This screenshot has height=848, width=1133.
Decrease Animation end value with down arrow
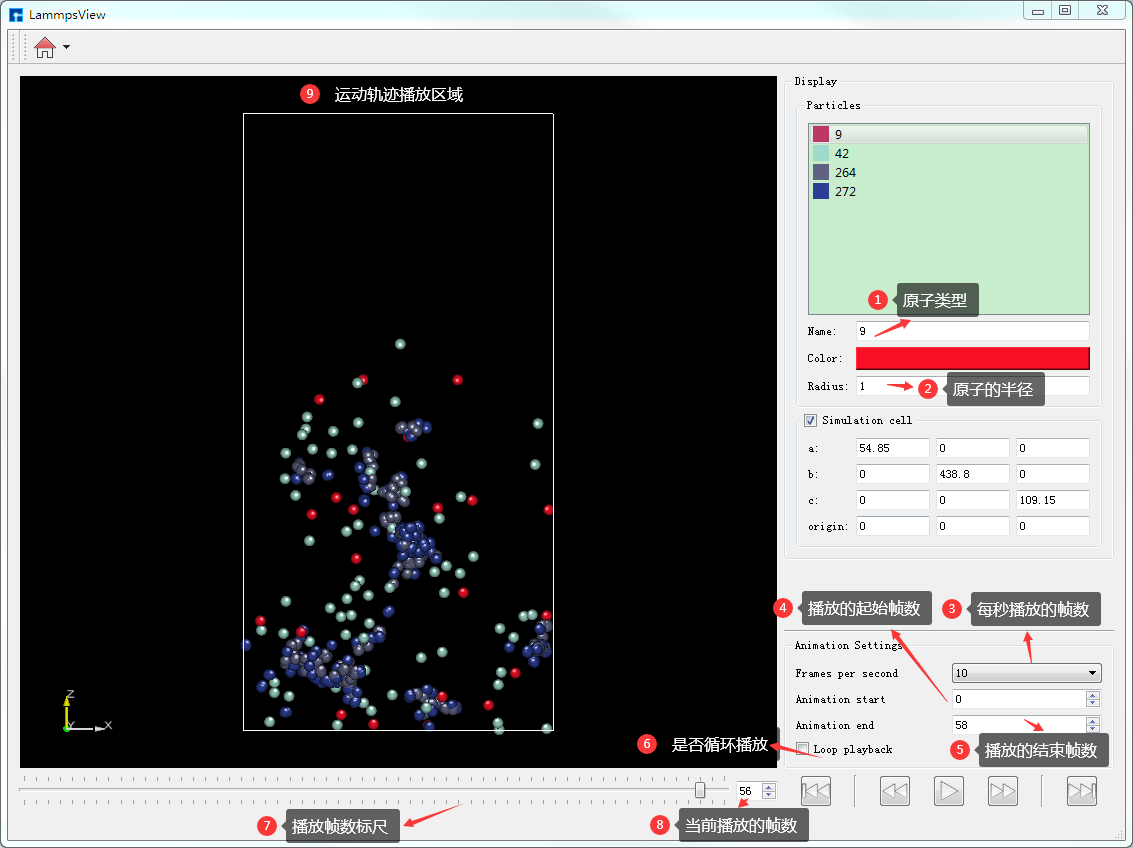[1093, 729]
